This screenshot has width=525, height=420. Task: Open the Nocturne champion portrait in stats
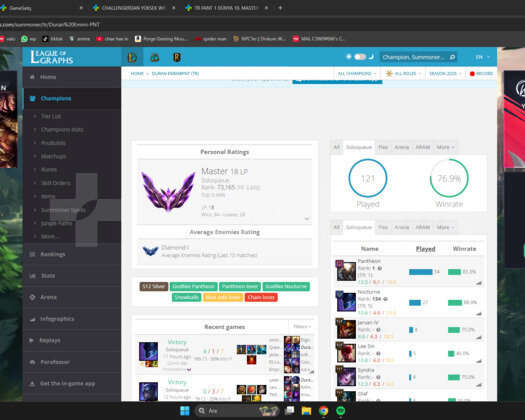[x=346, y=301]
